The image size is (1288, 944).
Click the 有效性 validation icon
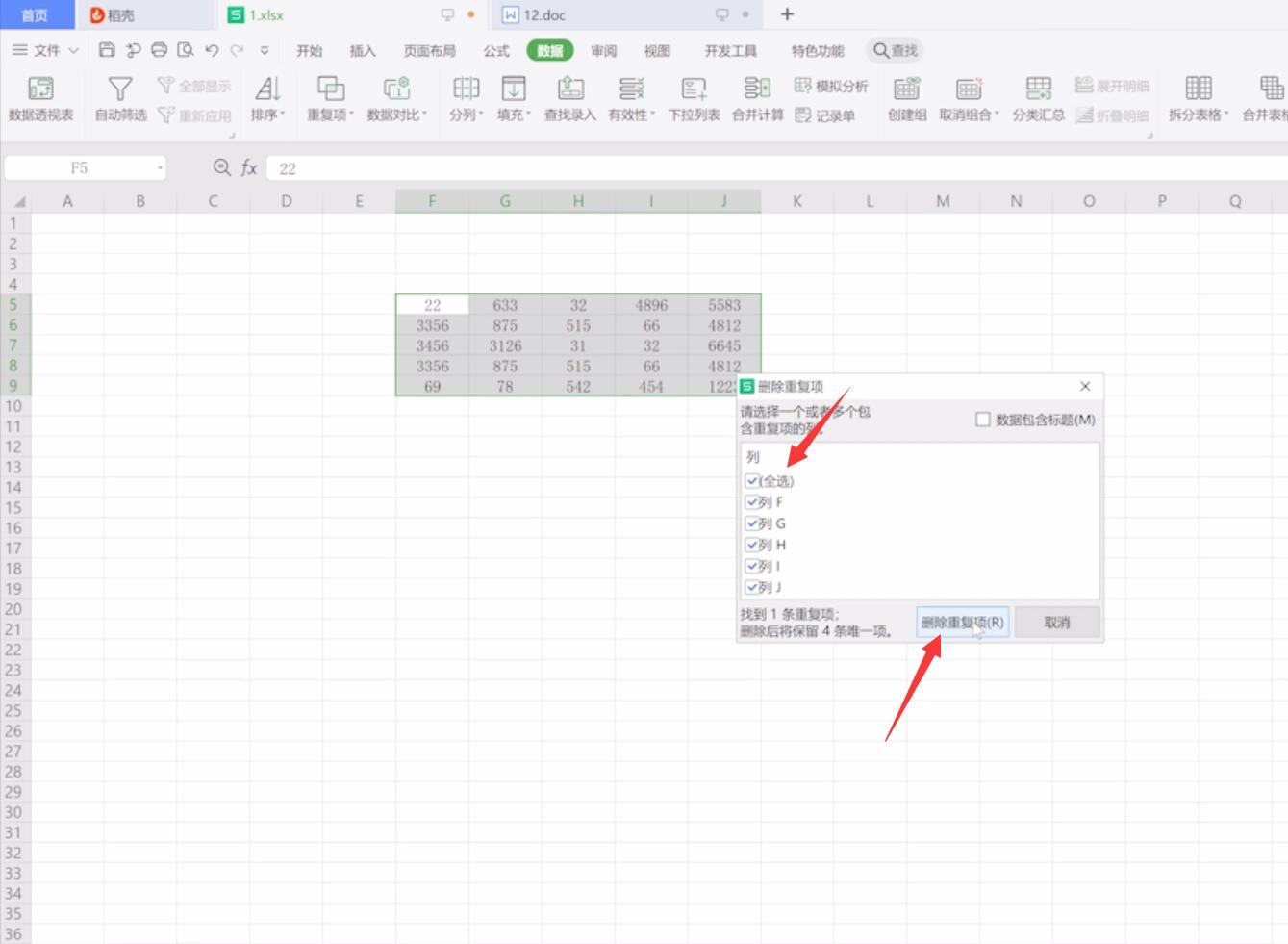632,89
